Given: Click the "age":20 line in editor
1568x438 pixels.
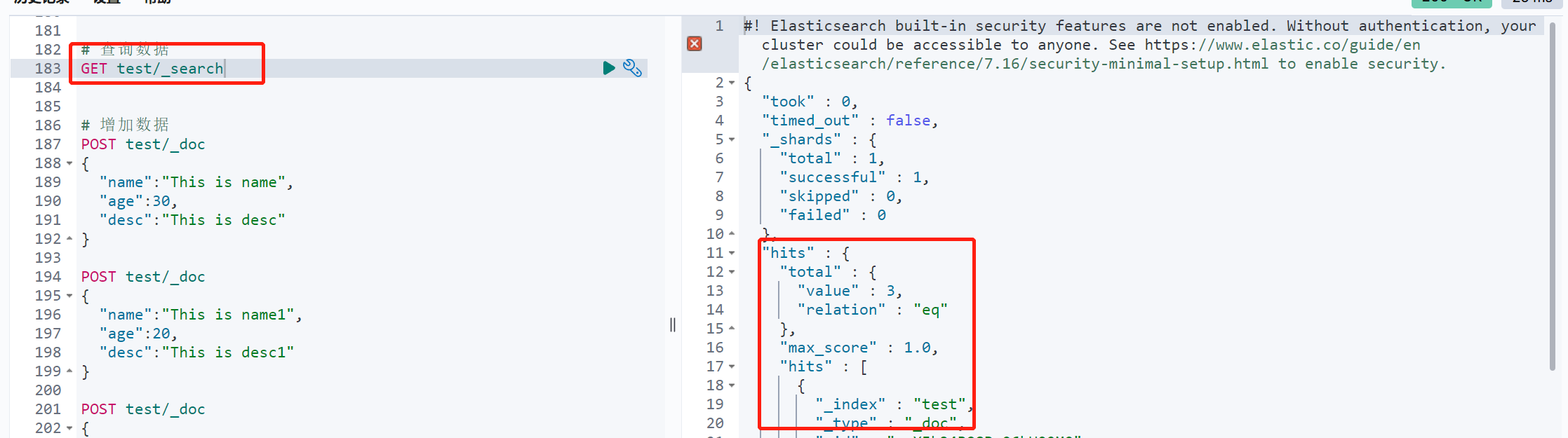Looking at the screenshot, I should tap(138, 334).
